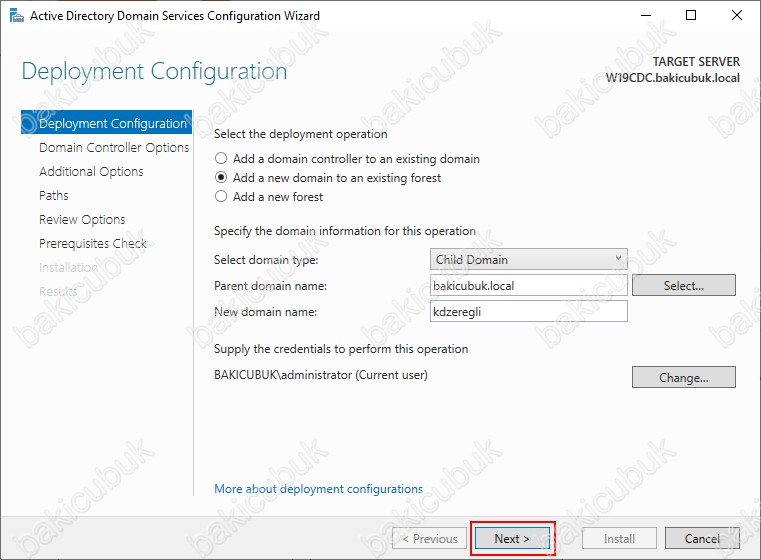Open the Review Options step
Image resolution: width=761 pixels, height=560 pixels.
coord(82,219)
